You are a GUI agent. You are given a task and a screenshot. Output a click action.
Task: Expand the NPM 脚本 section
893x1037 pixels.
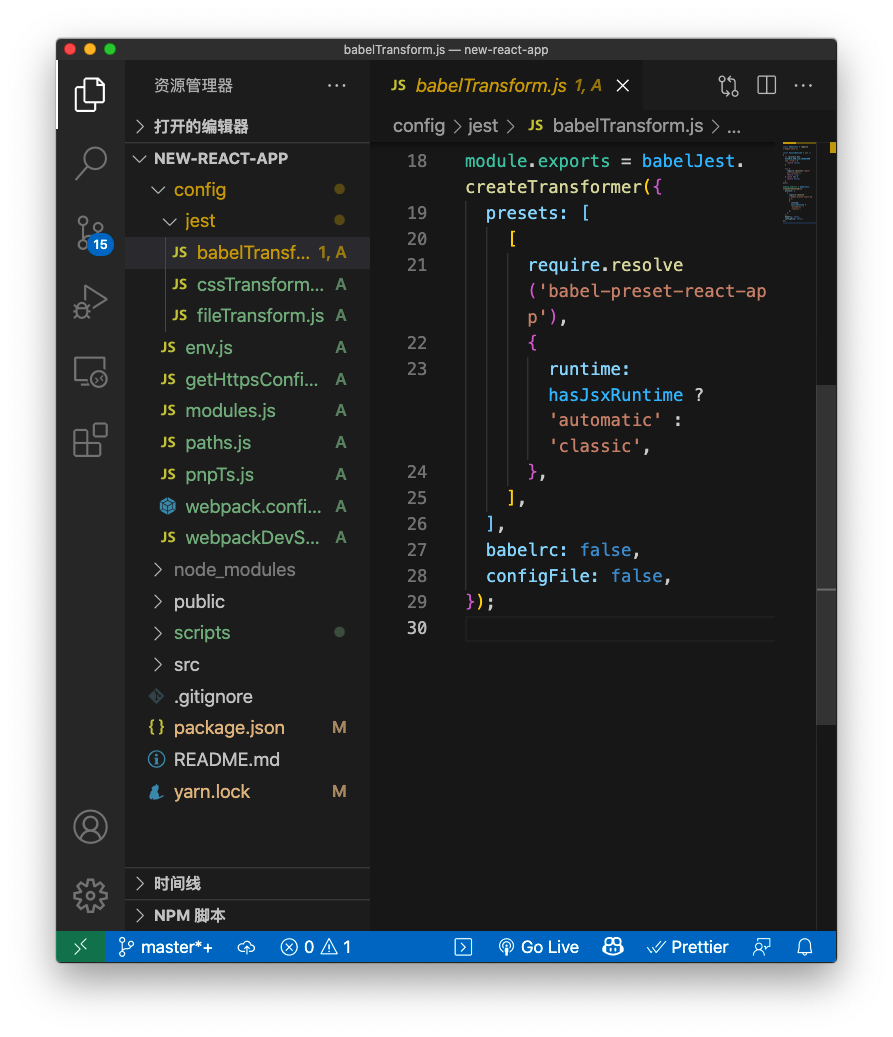coord(190,915)
